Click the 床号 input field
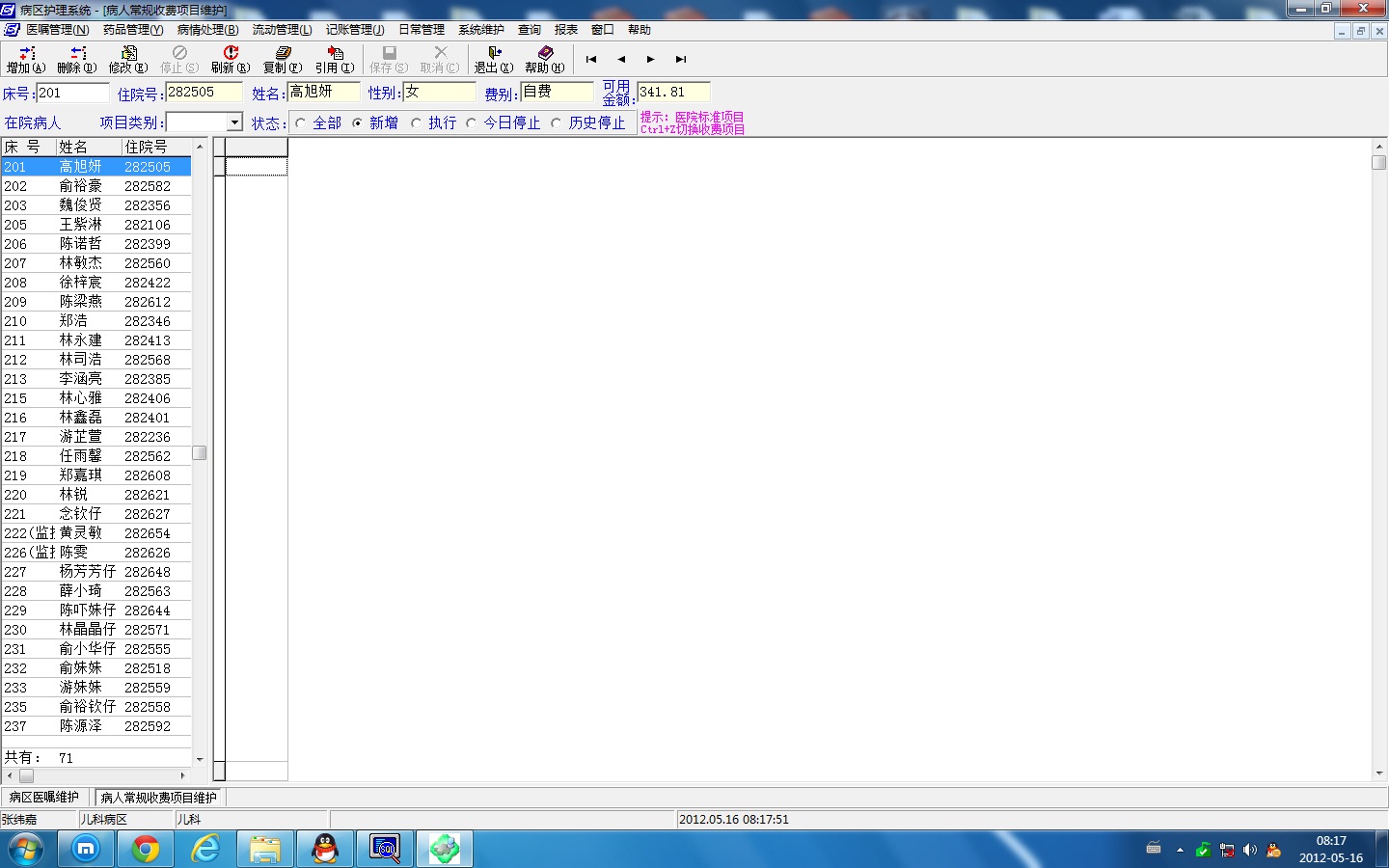Screen dimensions: 1389x868 tap(72, 93)
